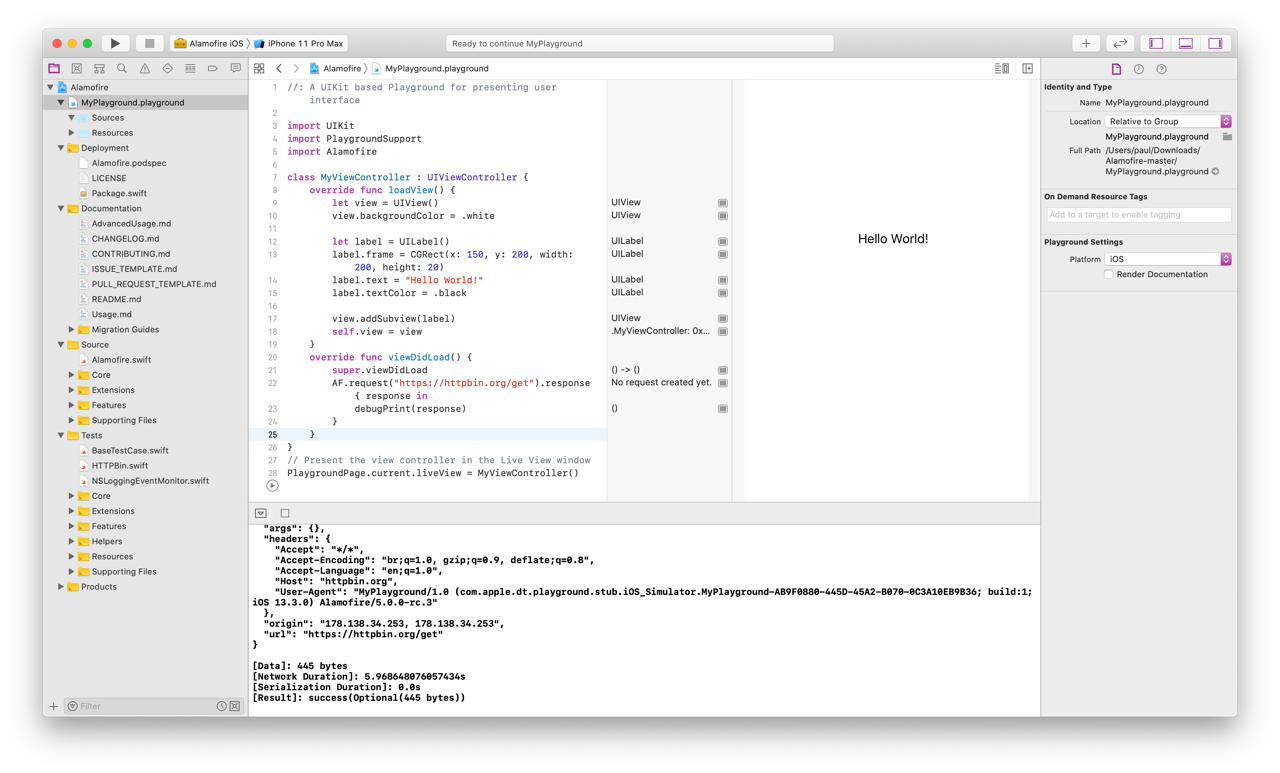The height and width of the screenshot is (773, 1280).
Task: Show the Source Control navigator
Action: click(76, 68)
